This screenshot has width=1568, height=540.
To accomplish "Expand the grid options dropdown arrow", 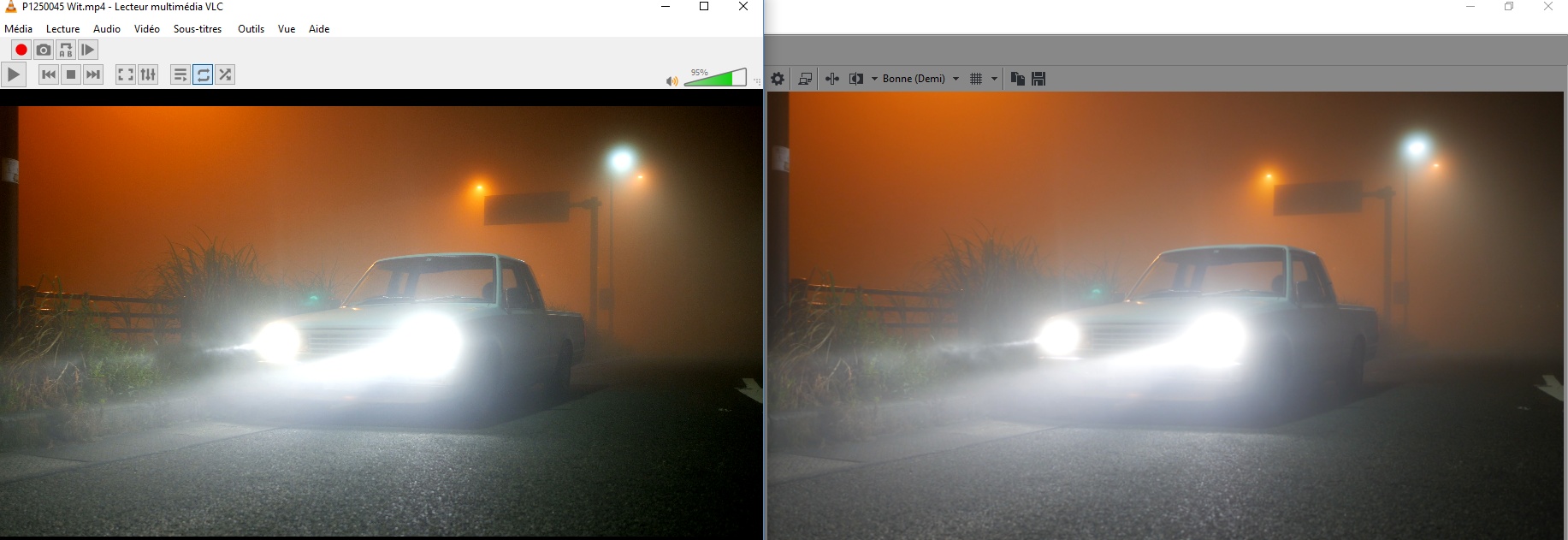I will pos(994,79).
